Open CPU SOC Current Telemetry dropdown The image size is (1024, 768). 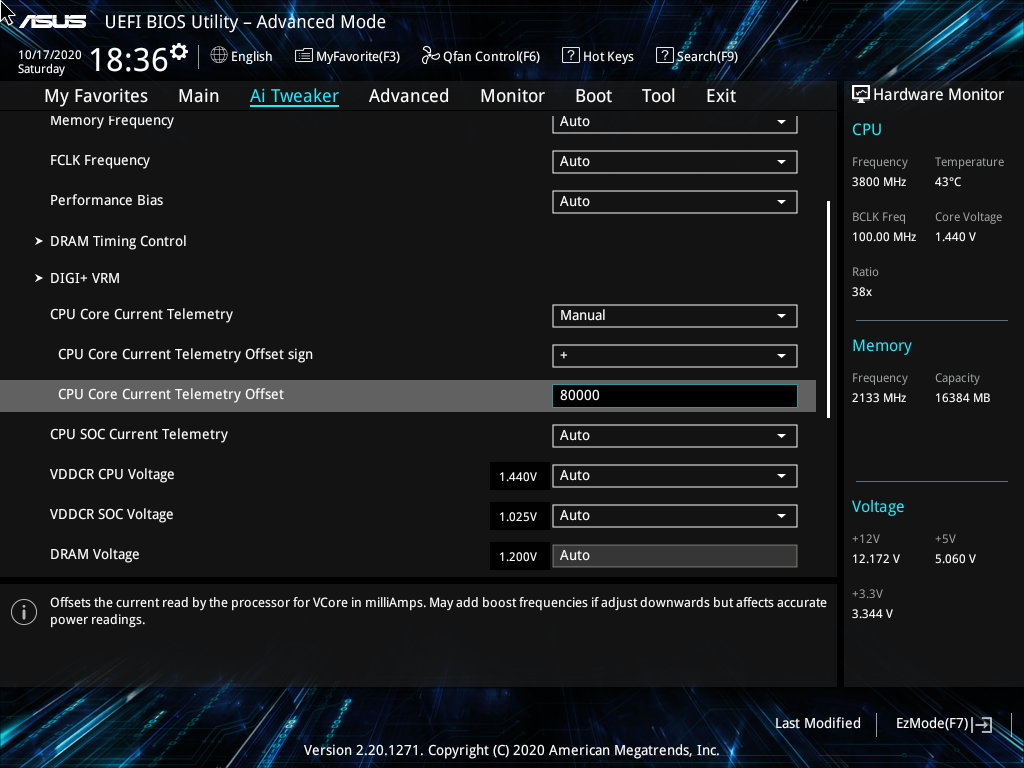click(x=675, y=436)
